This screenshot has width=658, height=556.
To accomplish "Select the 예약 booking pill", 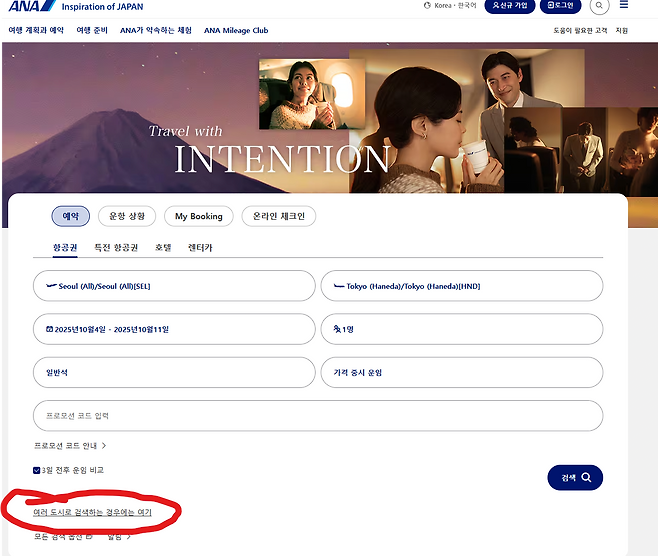I will coord(70,216).
